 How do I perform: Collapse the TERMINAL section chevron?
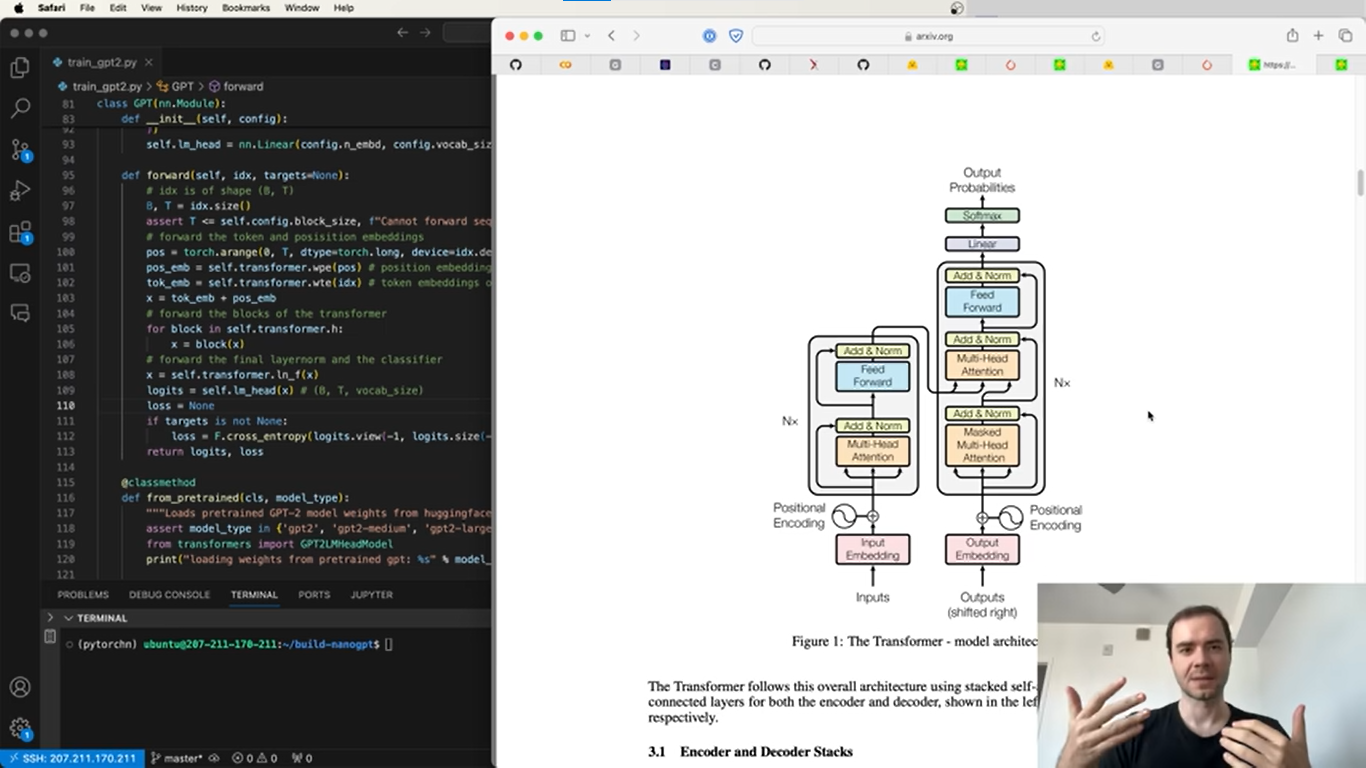[x=68, y=618]
